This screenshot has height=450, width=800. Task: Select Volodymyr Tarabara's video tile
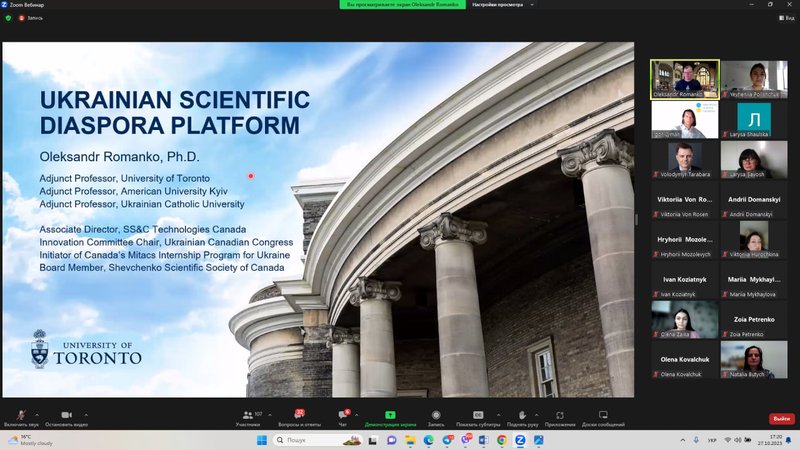[685, 160]
